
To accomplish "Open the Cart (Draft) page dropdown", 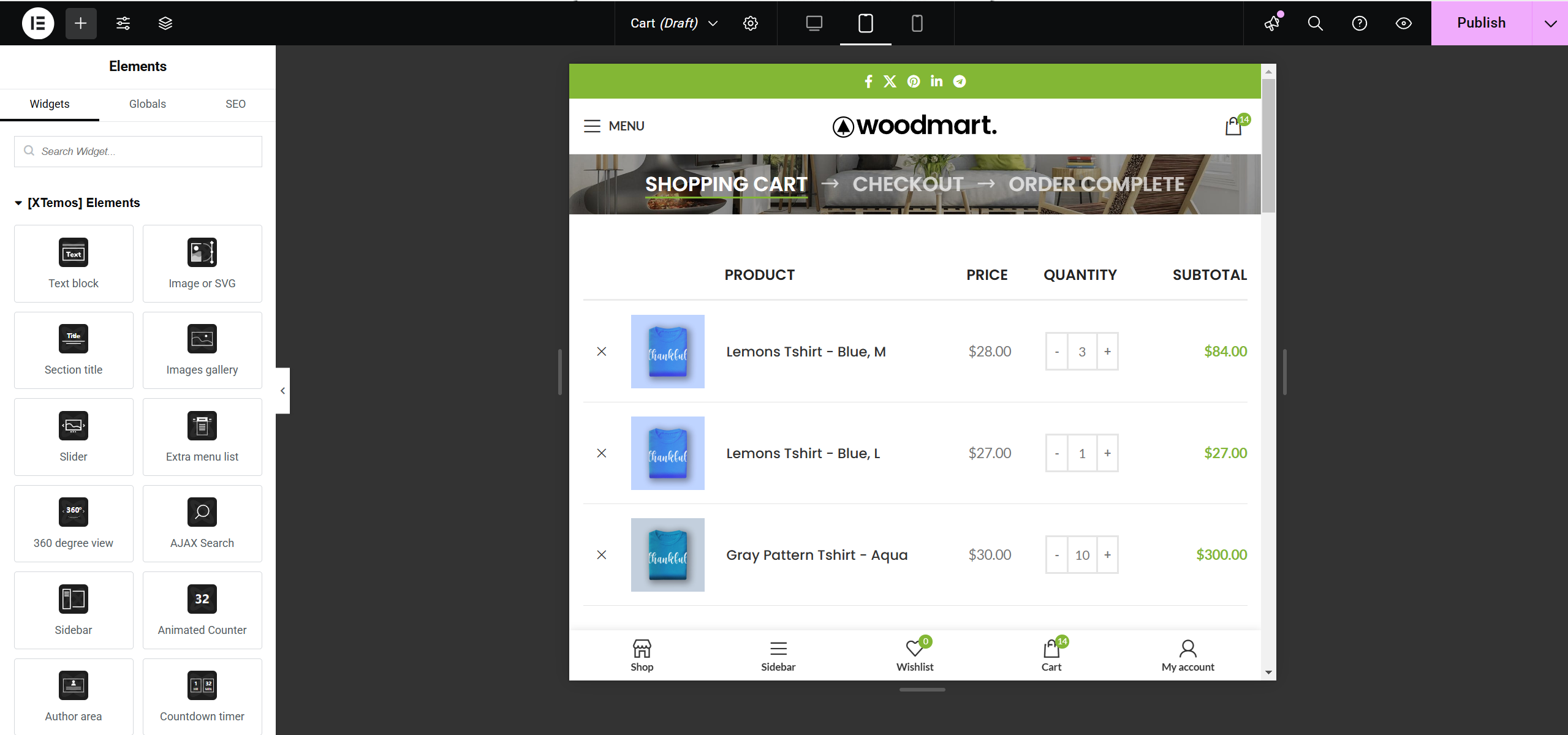I will 672,23.
